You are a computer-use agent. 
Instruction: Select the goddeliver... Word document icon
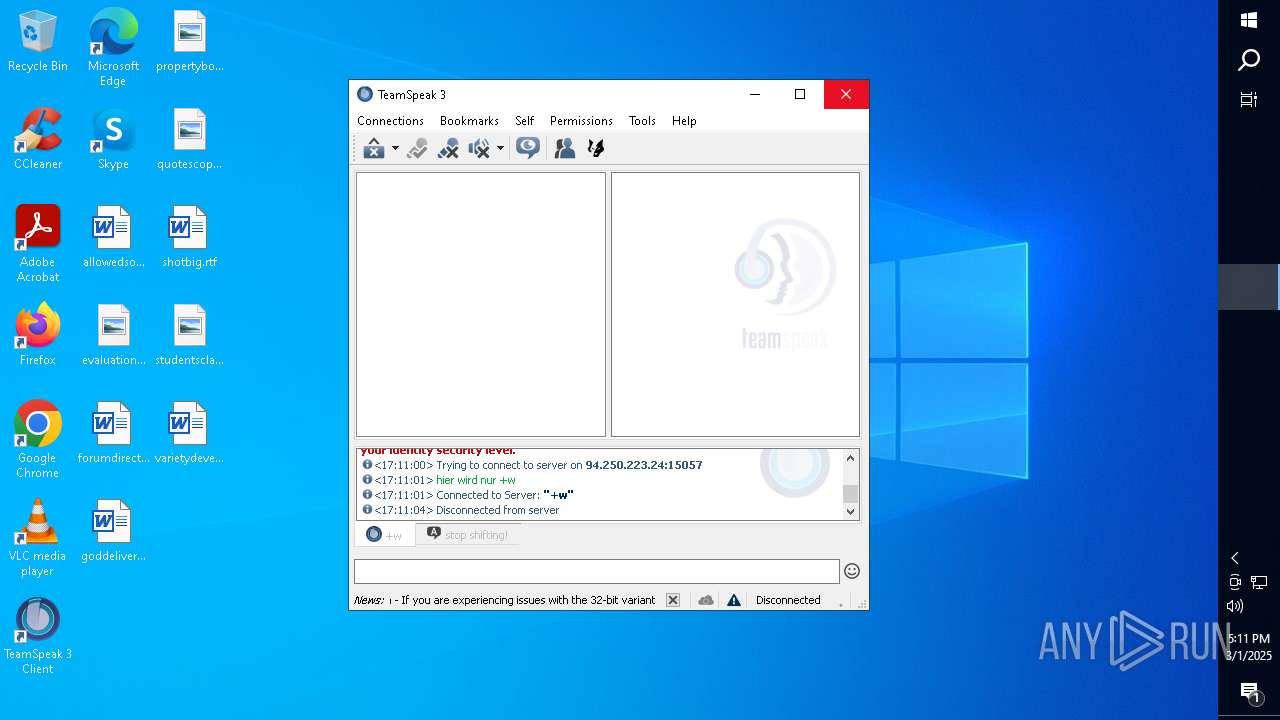pos(113,531)
